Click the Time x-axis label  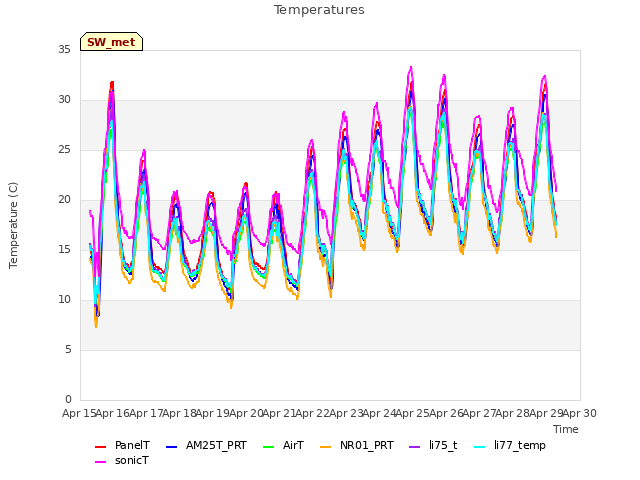(566, 429)
